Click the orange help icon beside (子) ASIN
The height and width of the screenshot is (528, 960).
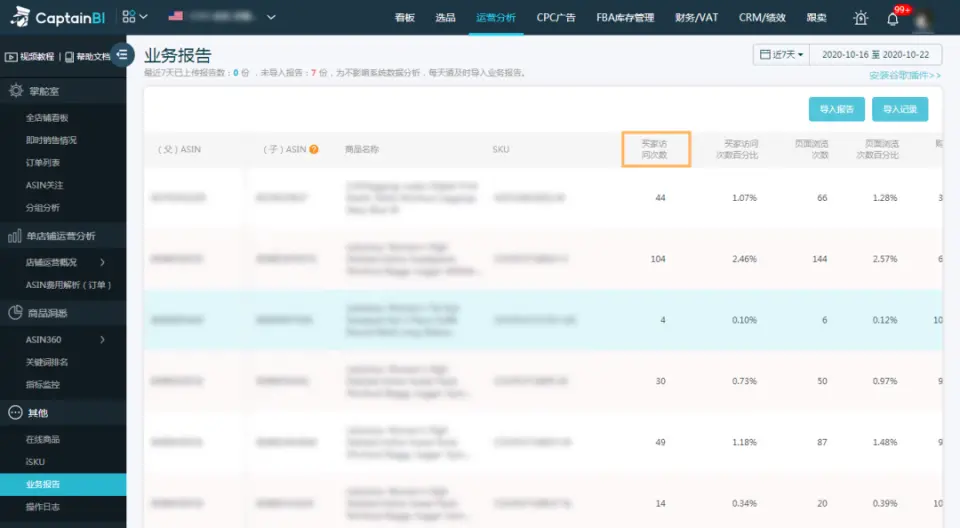click(x=314, y=149)
